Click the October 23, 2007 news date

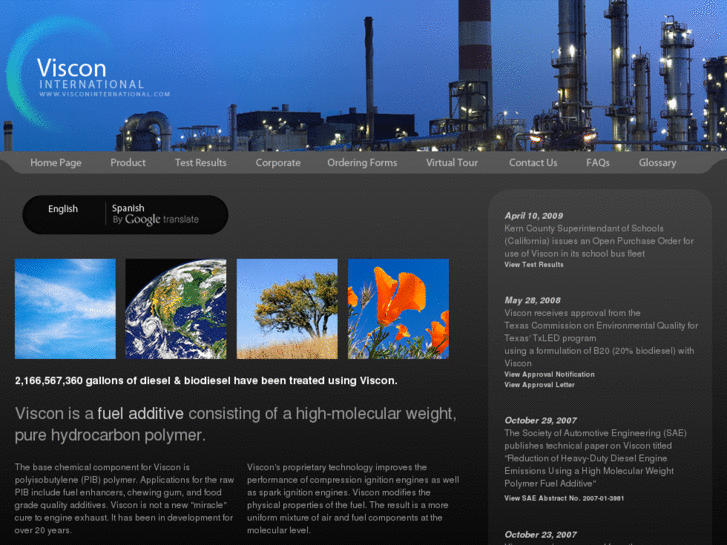coord(541,535)
